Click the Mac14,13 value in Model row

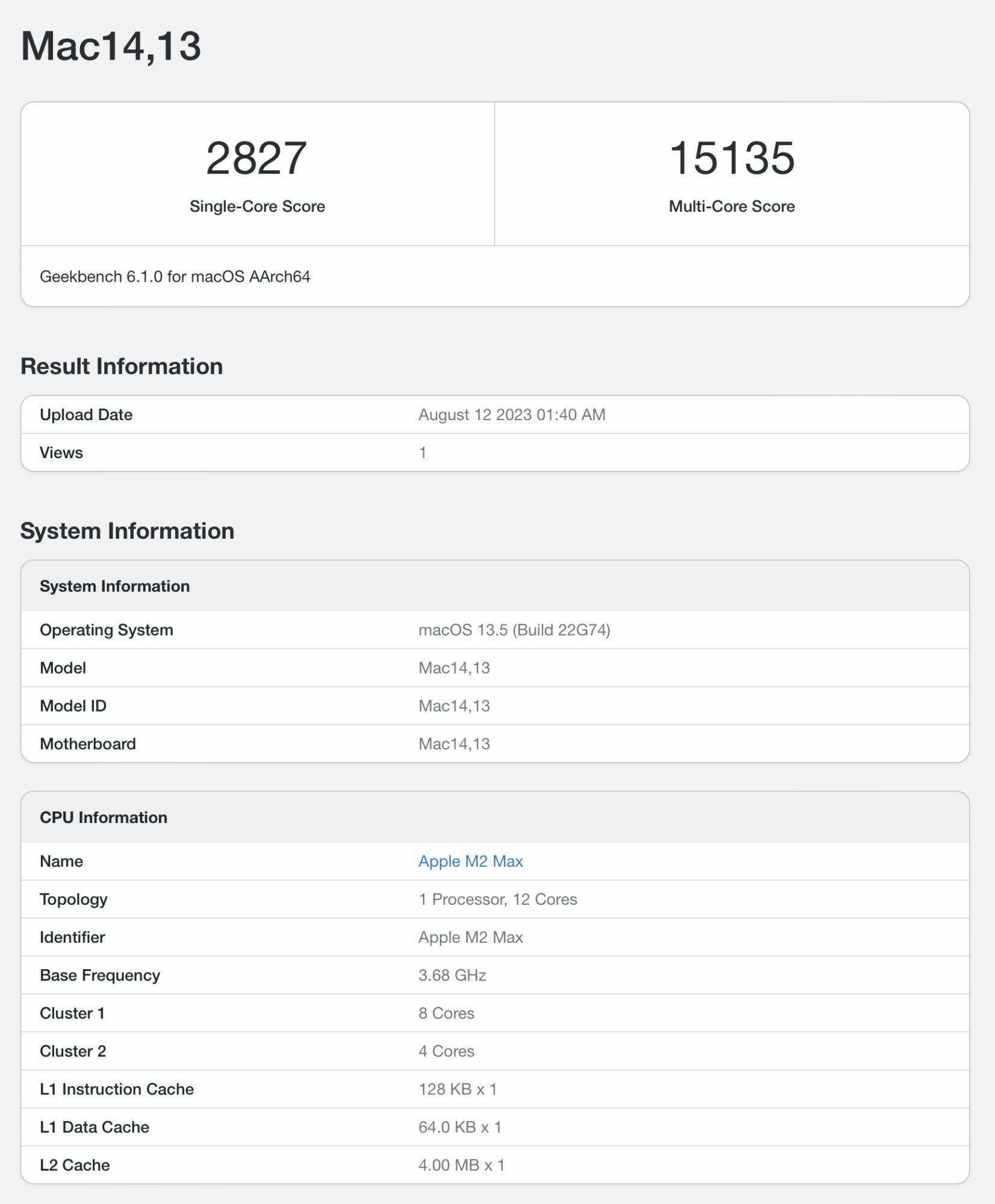[454, 668]
